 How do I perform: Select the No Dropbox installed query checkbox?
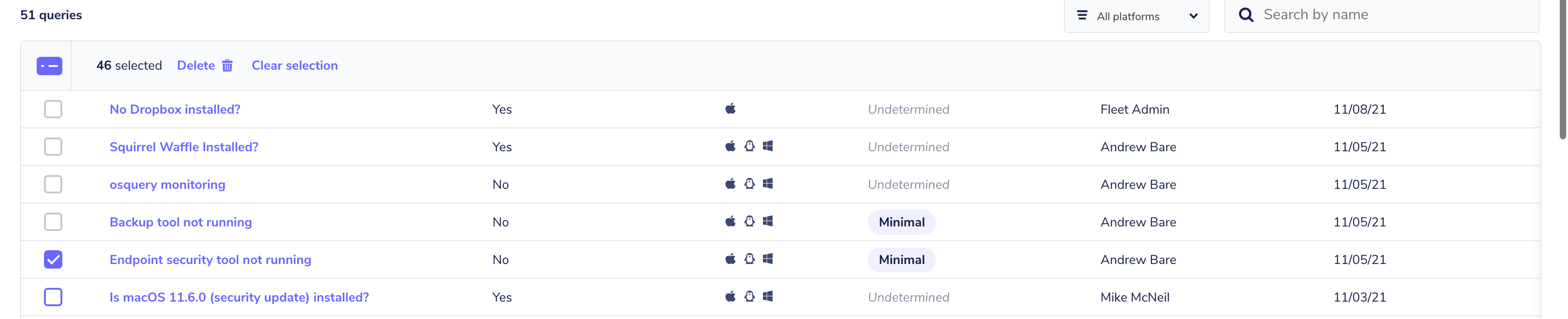tap(54, 110)
